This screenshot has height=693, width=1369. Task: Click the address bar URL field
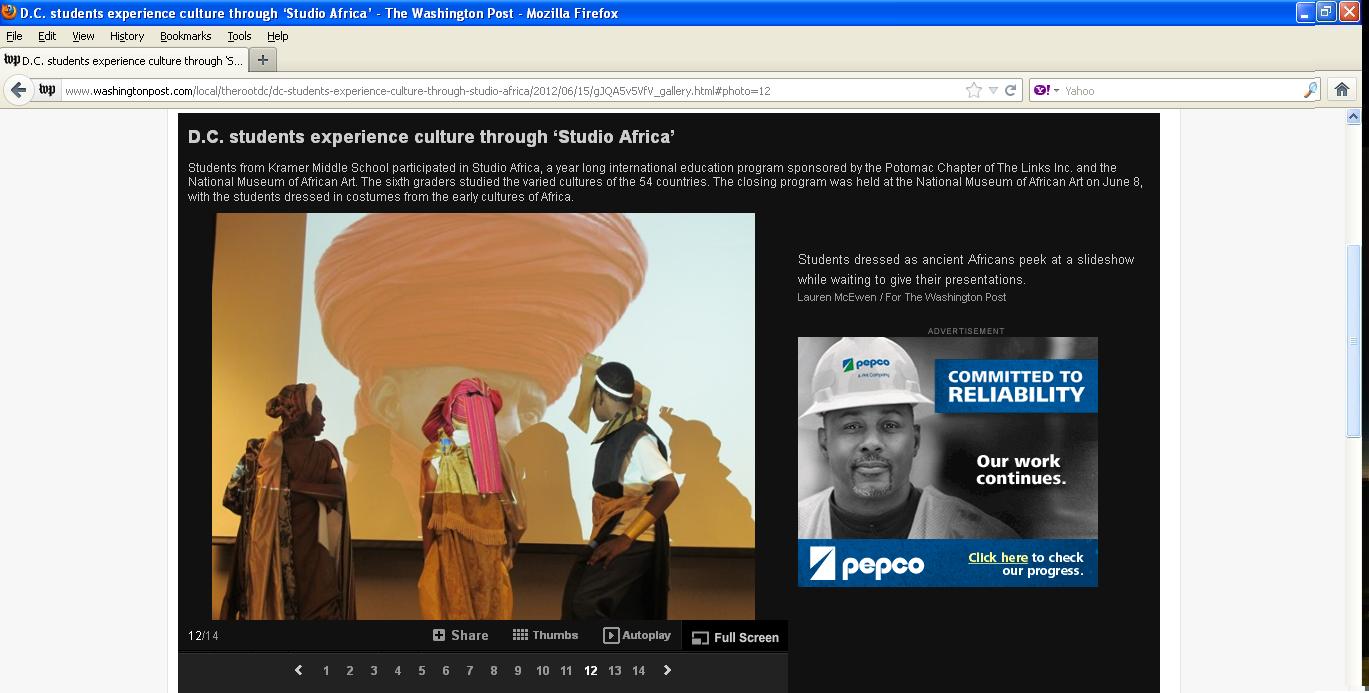pos(500,90)
